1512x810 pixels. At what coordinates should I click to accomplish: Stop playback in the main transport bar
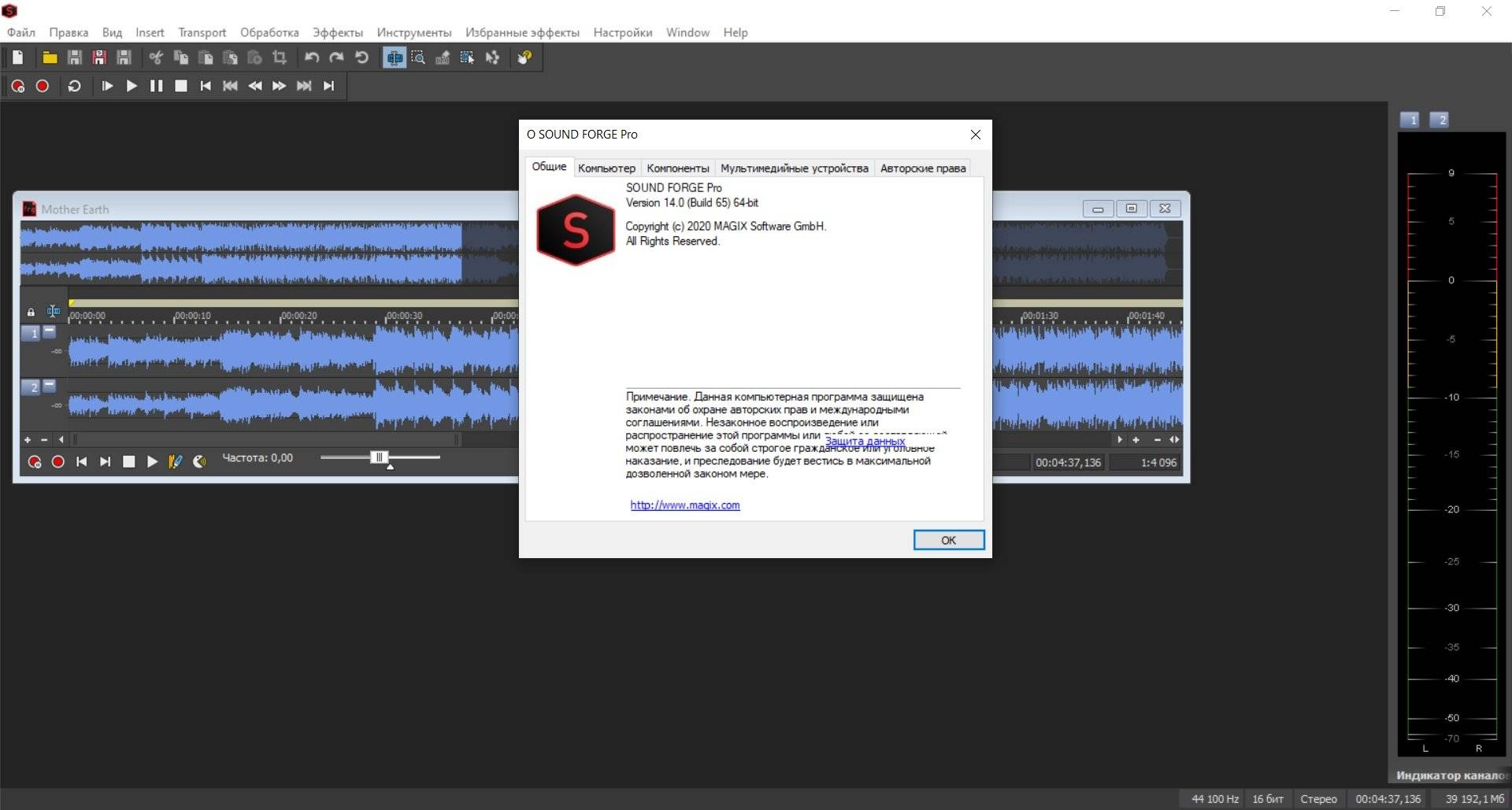[181, 86]
